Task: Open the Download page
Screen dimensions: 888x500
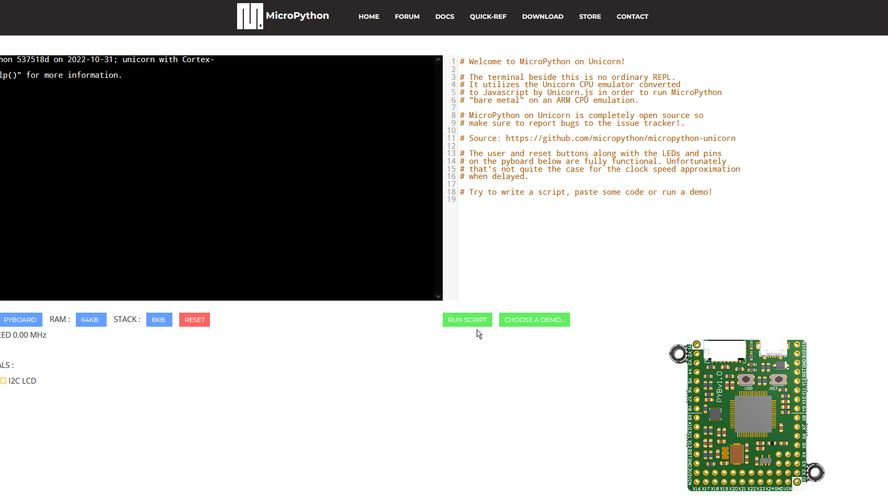Action: coord(542,17)
